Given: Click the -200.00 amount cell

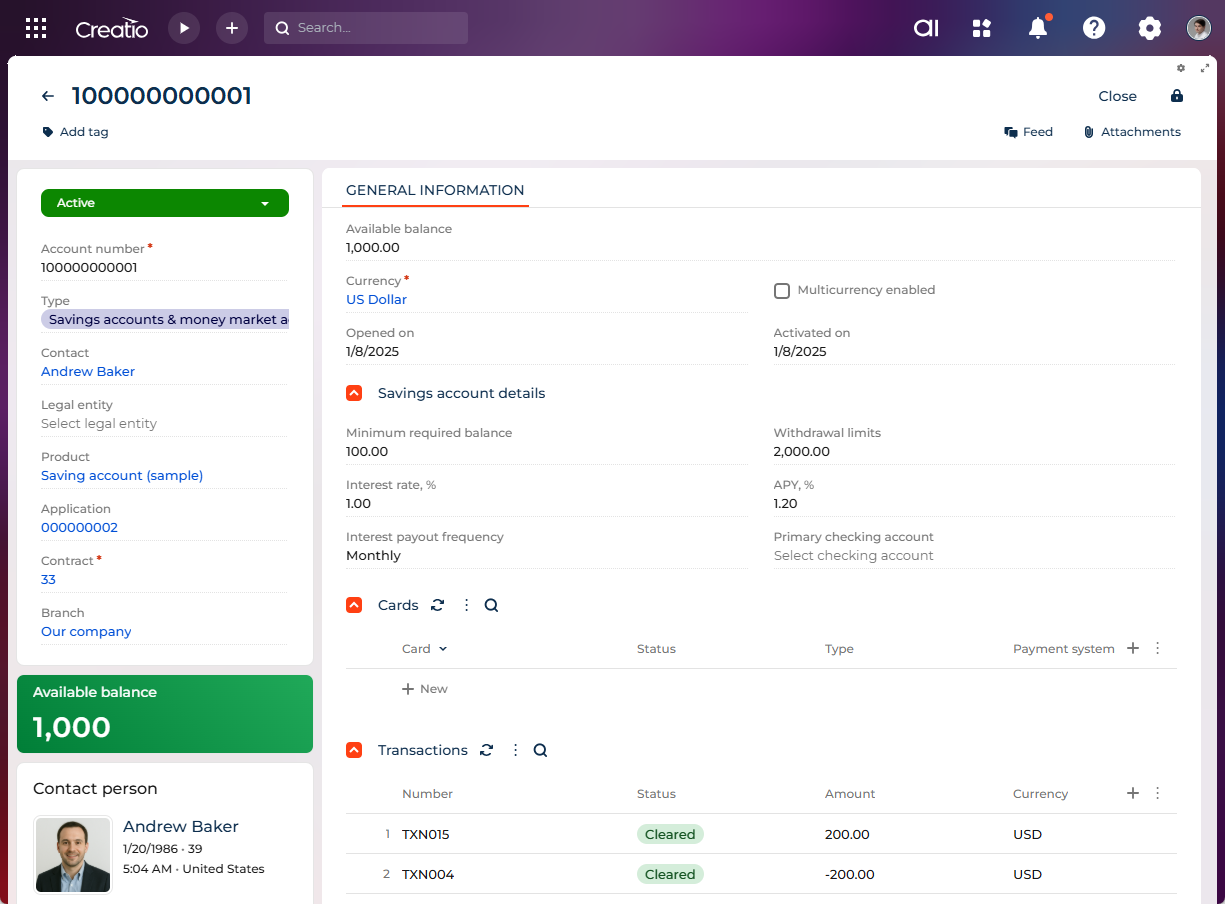Looking at the screenshot, I should [x=850, y=874].
